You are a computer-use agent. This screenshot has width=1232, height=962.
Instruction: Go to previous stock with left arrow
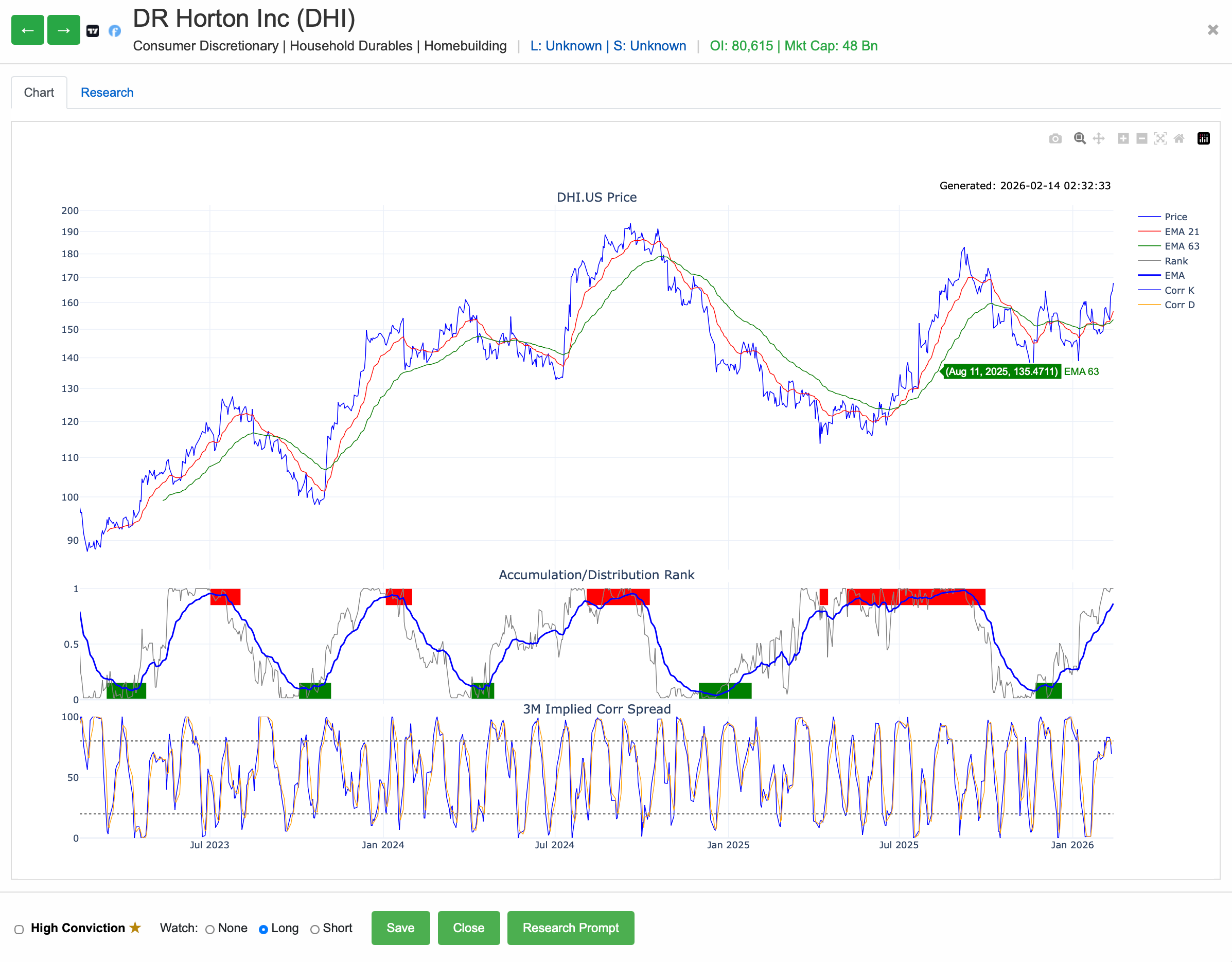[x=28, y=30]
